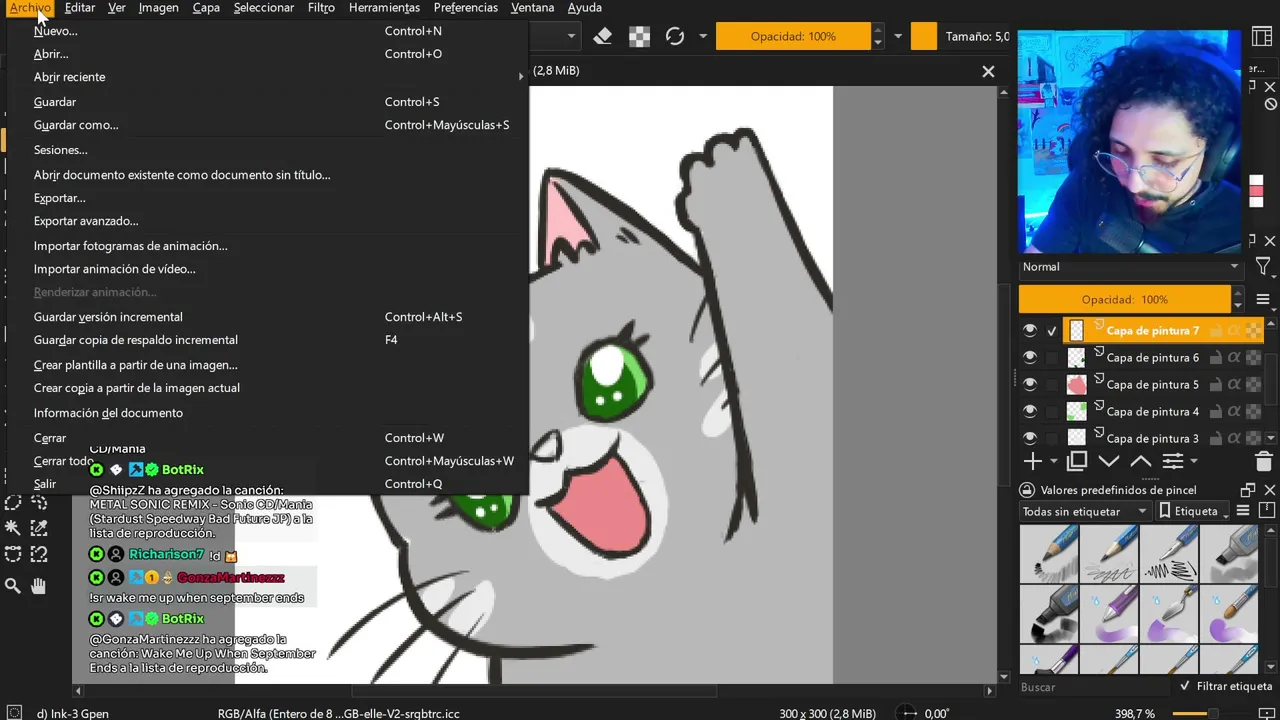This screenshot has height=720, width=1280.
Task: Select the bezier curve selection tool
Action: [x=13, y=554]
